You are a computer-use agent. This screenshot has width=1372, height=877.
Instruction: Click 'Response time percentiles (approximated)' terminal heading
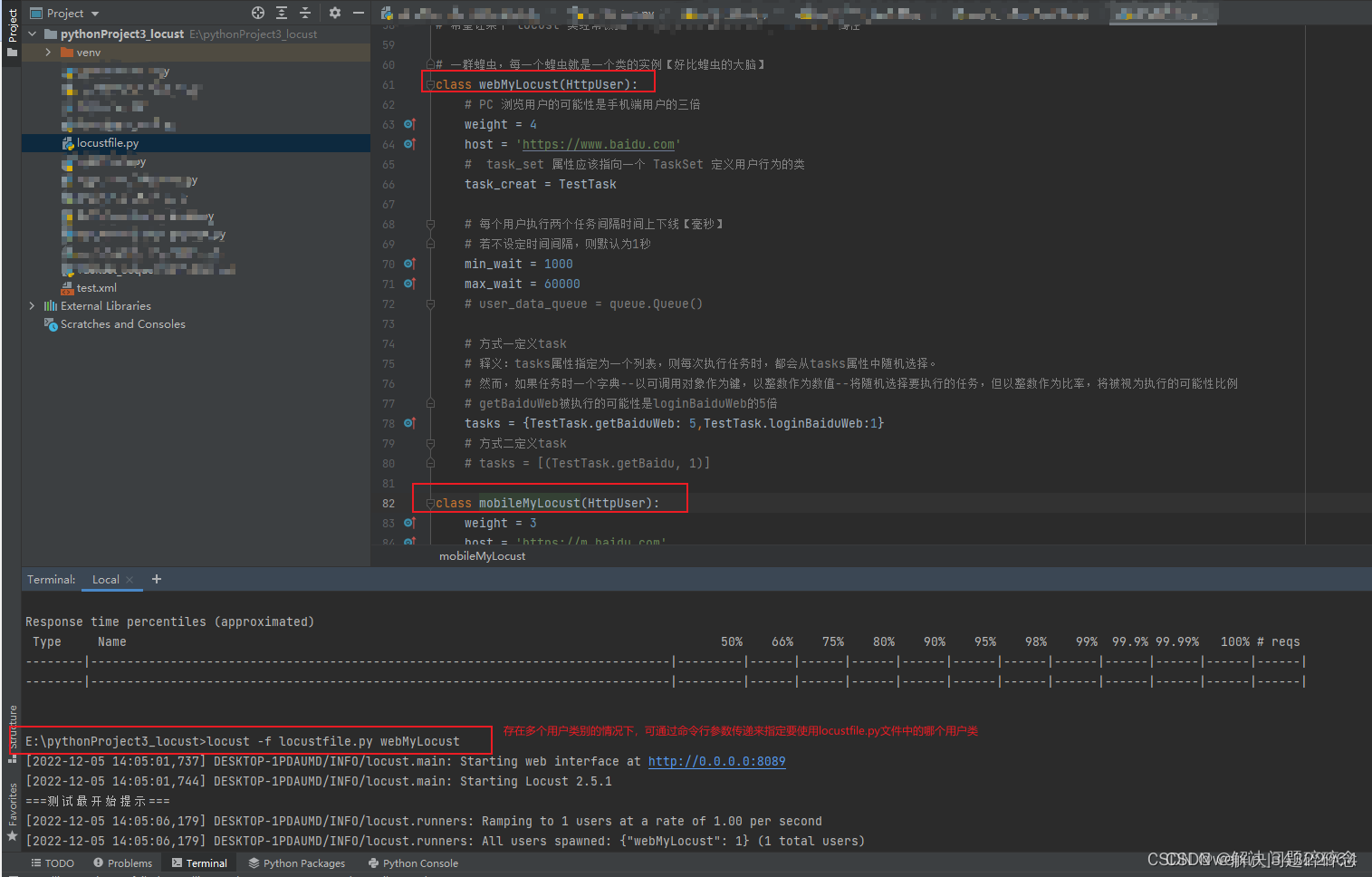(x=169, y=622)
